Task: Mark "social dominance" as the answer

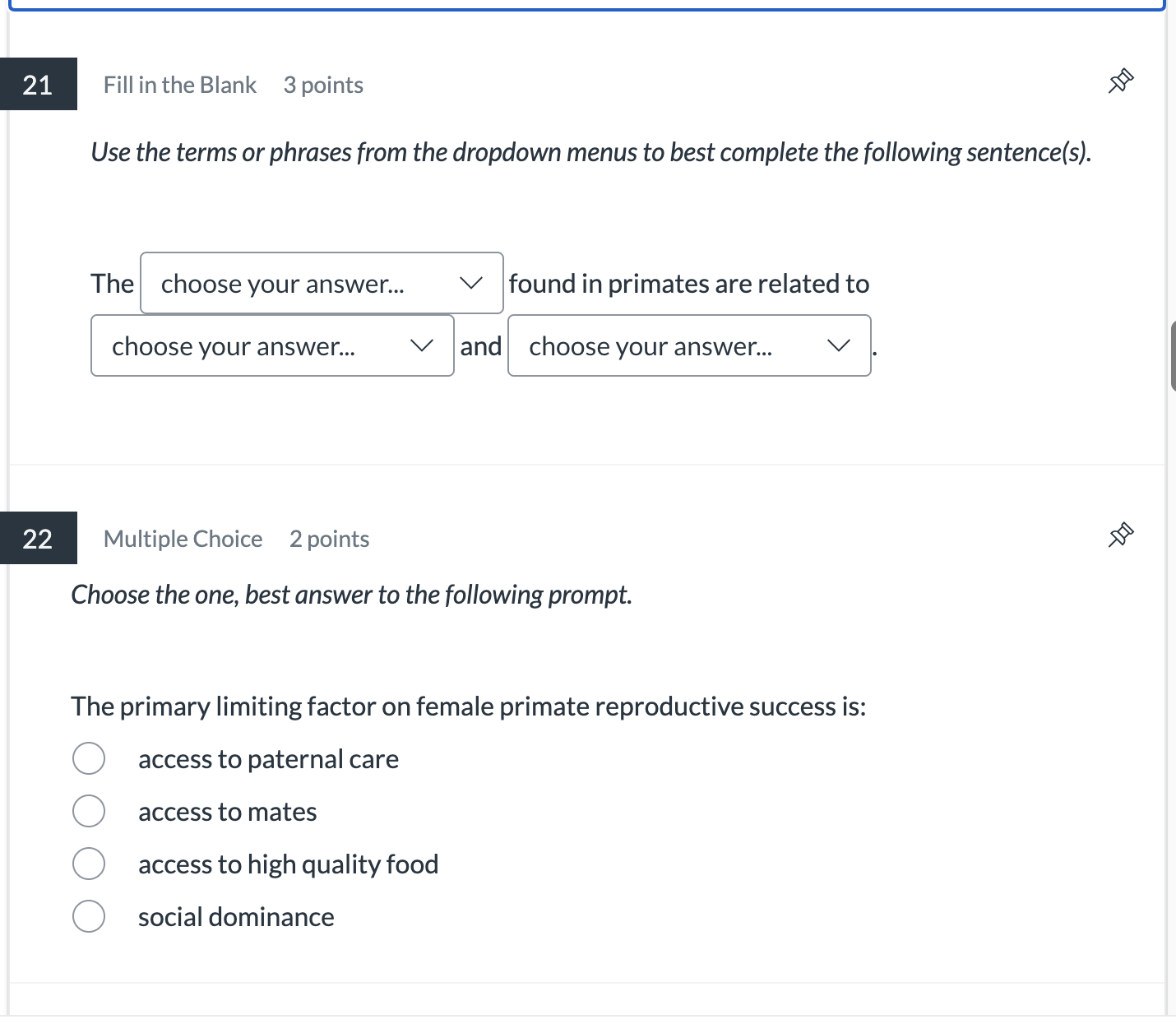Action: [89, 916]
